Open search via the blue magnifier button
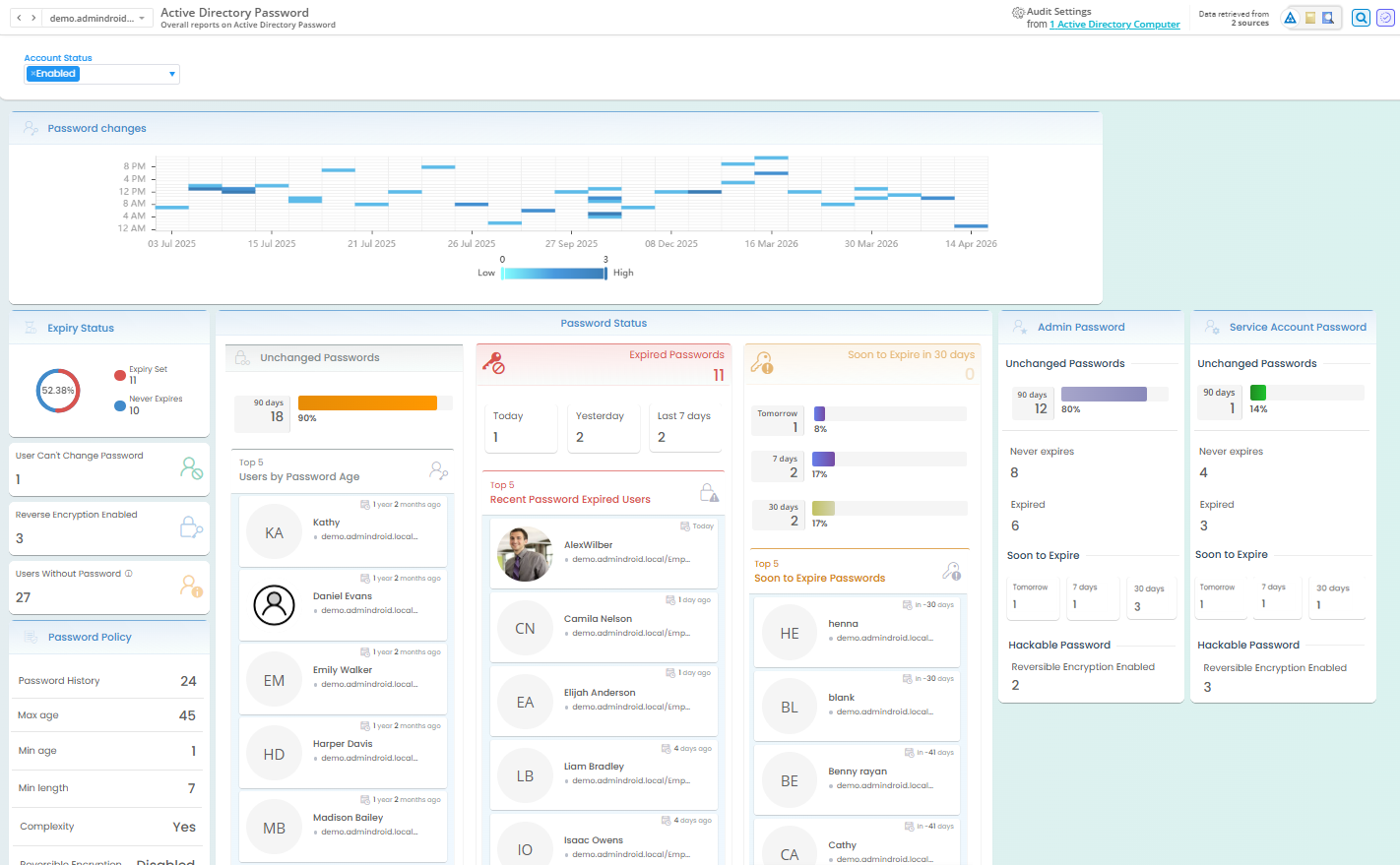 pos(1361,18)
